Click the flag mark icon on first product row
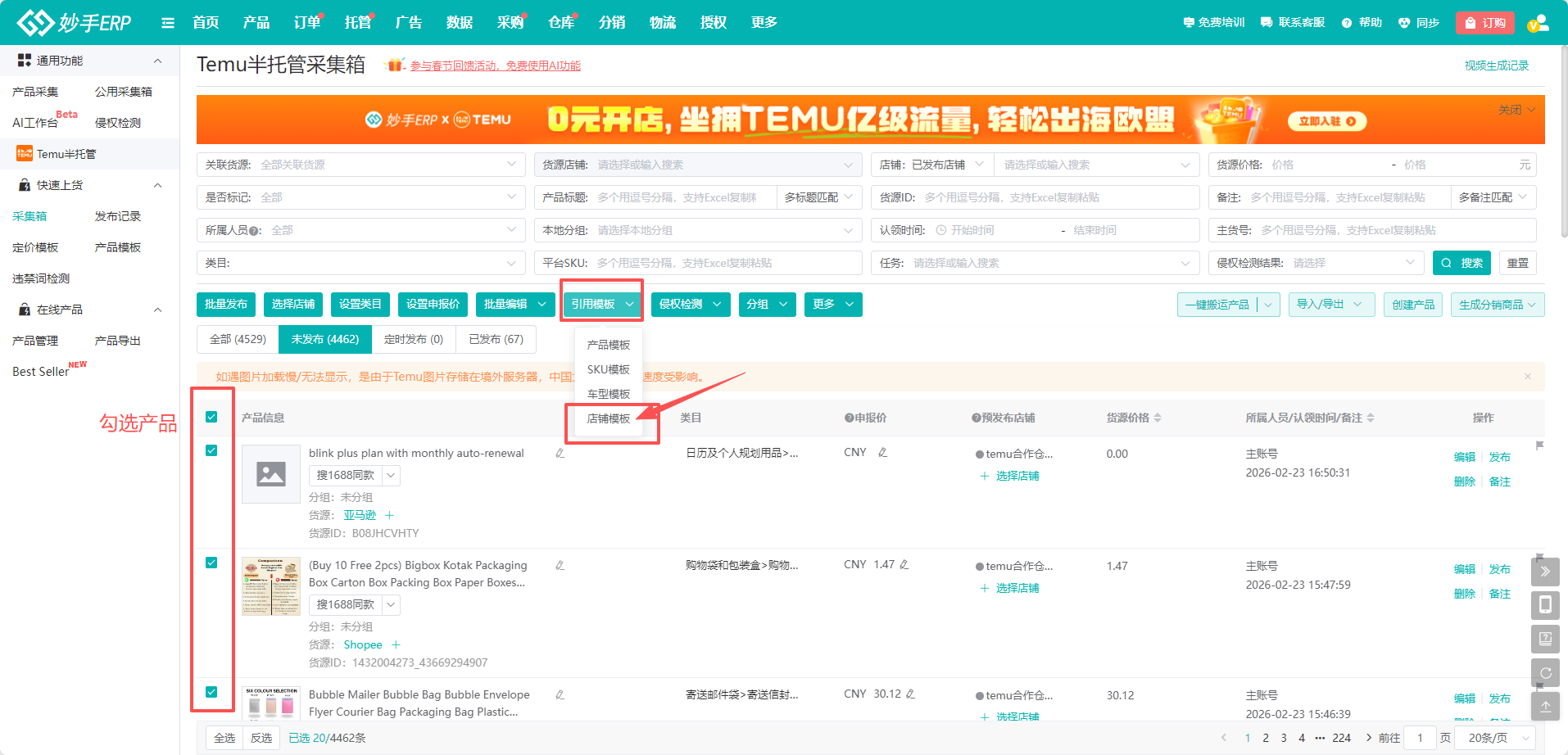The width and height of the screenshot is (1568, 755). click(1539, 446)
